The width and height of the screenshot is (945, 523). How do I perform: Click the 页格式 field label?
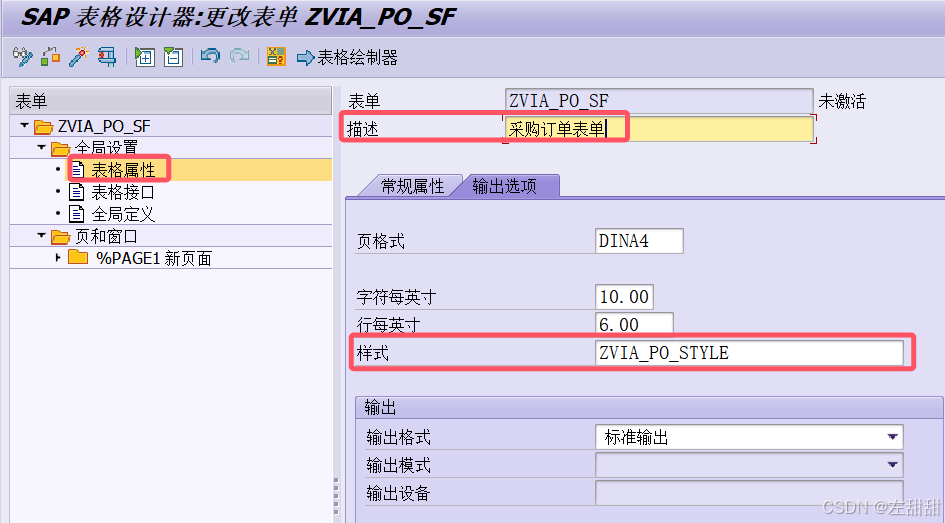(380, 242)
